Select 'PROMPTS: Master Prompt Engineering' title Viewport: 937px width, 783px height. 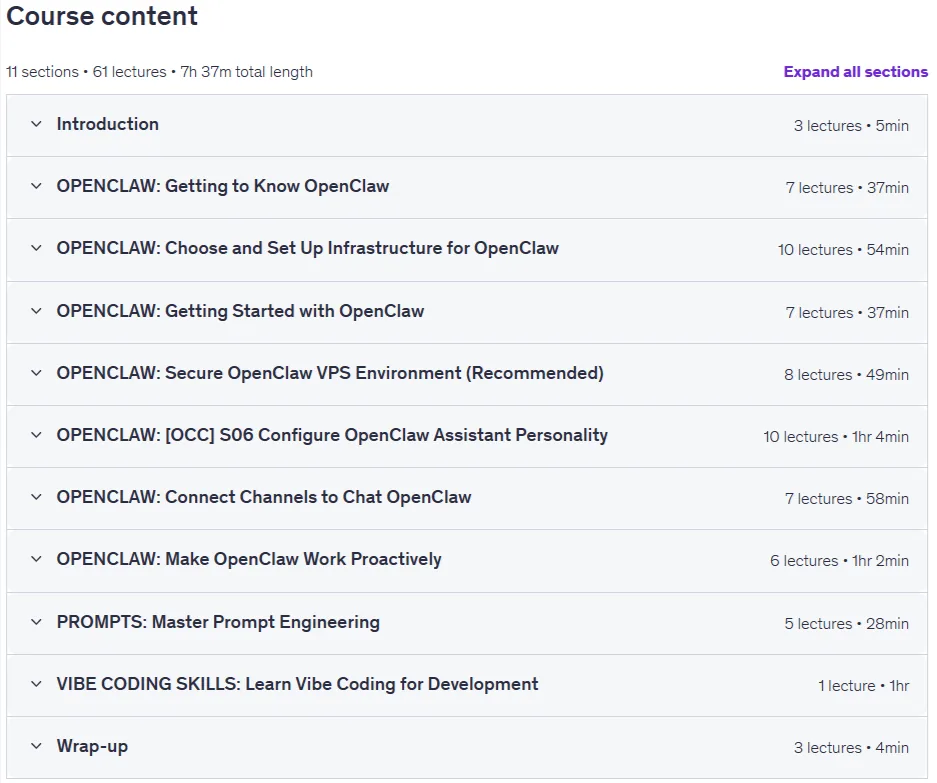218,622
